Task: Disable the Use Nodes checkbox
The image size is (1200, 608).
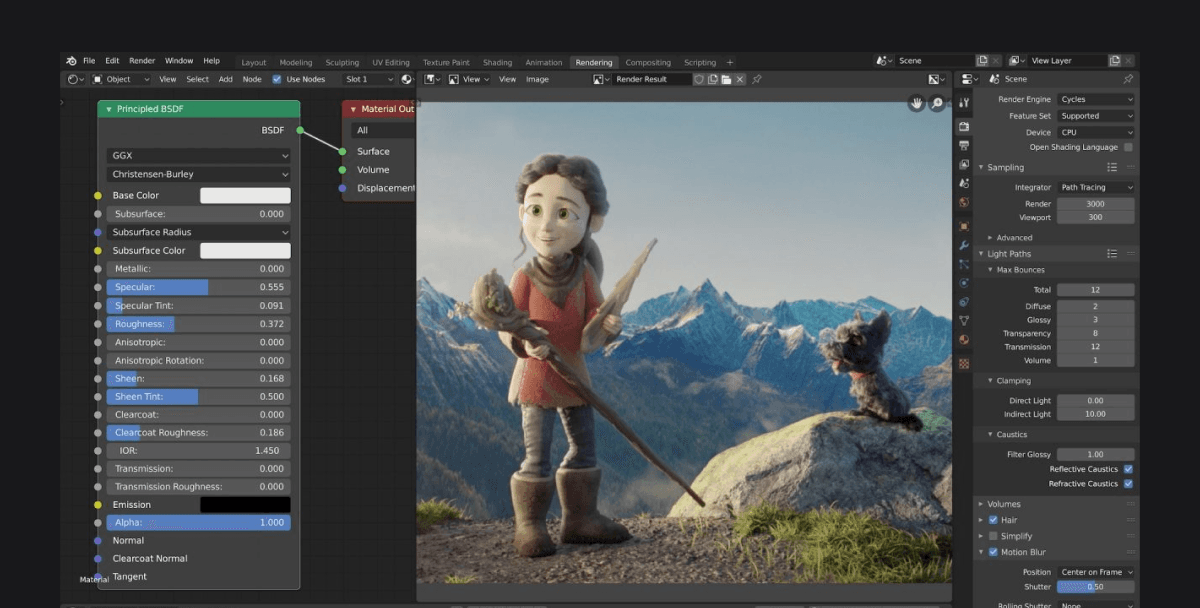Action: (x=277, y=79)
